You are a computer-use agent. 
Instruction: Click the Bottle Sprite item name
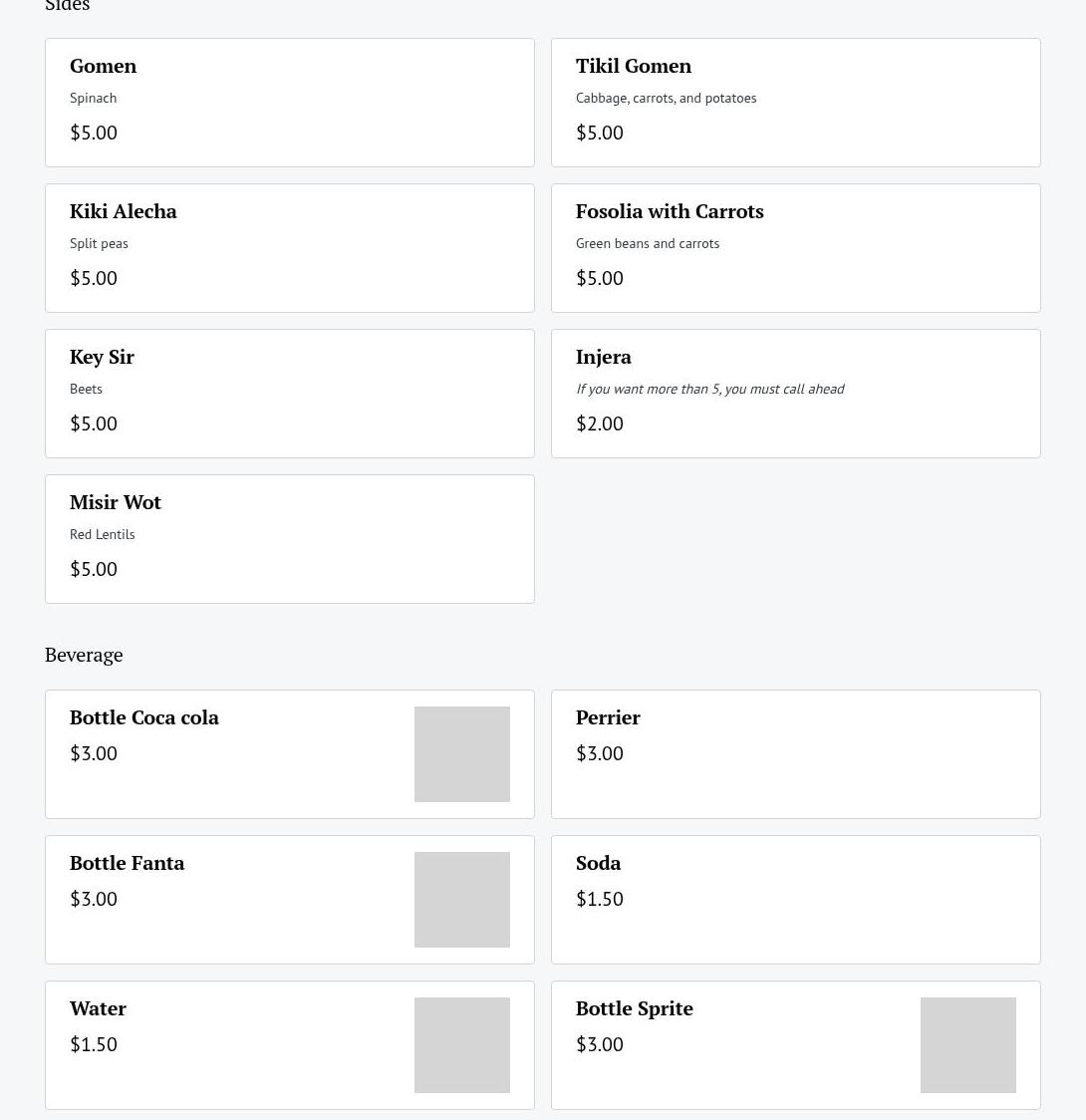634,1008
